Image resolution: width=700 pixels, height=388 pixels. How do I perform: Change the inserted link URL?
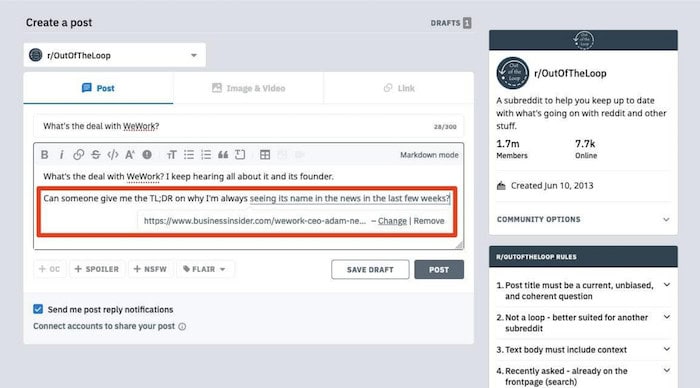click(x=392, y=221)
